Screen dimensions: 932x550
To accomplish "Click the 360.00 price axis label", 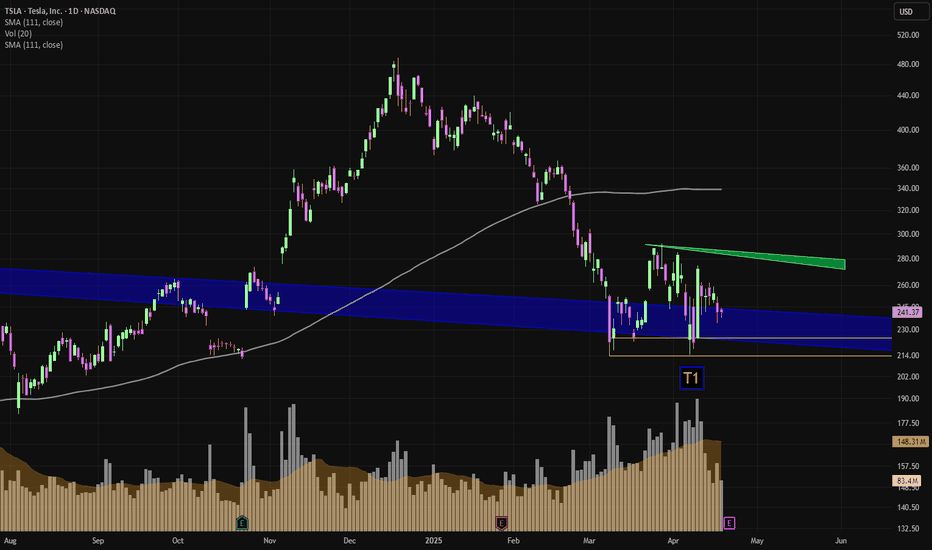I will (x=908, y=168).
